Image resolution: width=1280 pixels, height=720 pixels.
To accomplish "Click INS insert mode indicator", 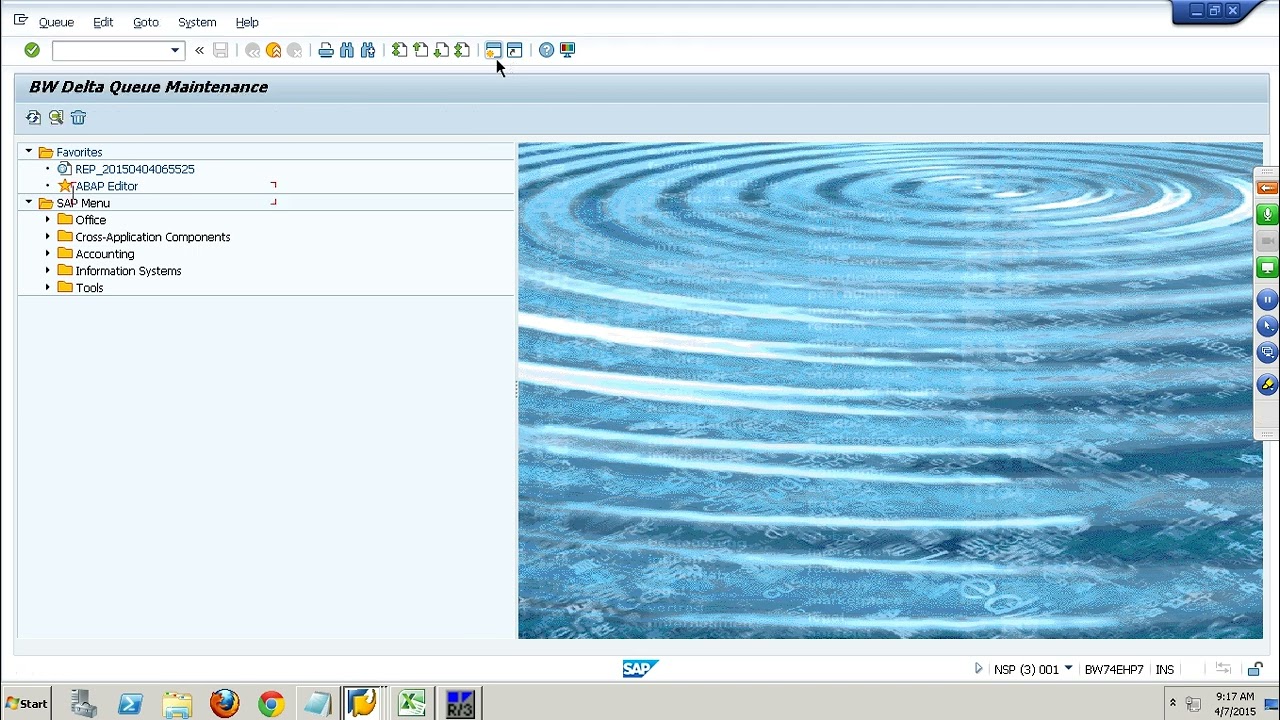I will point(1165,669).
